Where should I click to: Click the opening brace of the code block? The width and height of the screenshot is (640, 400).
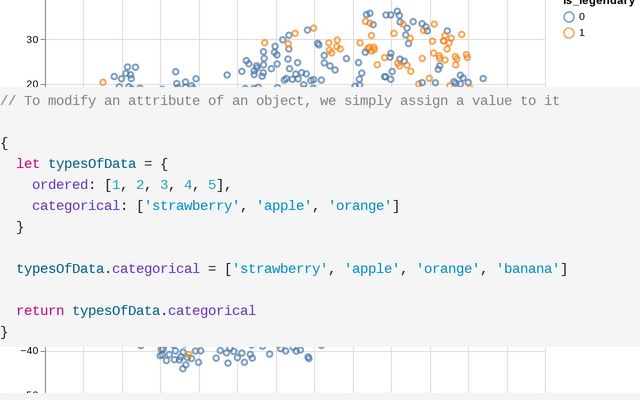(4, 143)
